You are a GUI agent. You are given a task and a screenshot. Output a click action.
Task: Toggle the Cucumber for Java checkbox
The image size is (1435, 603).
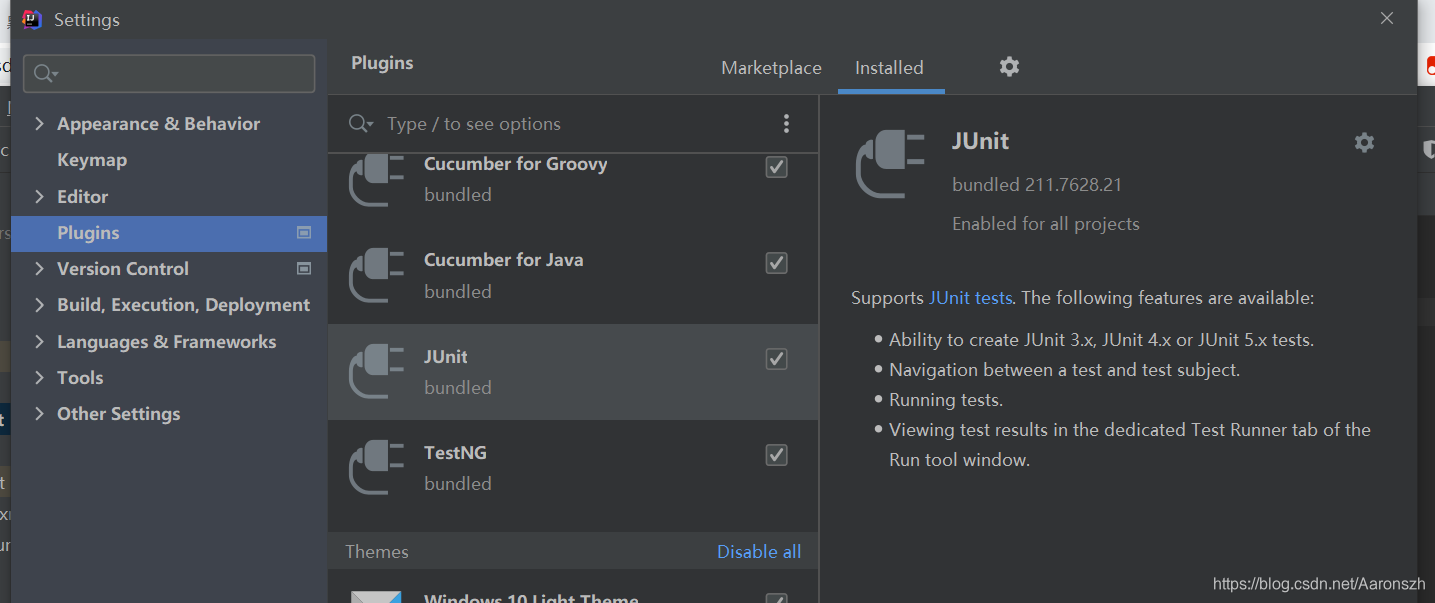776,263
